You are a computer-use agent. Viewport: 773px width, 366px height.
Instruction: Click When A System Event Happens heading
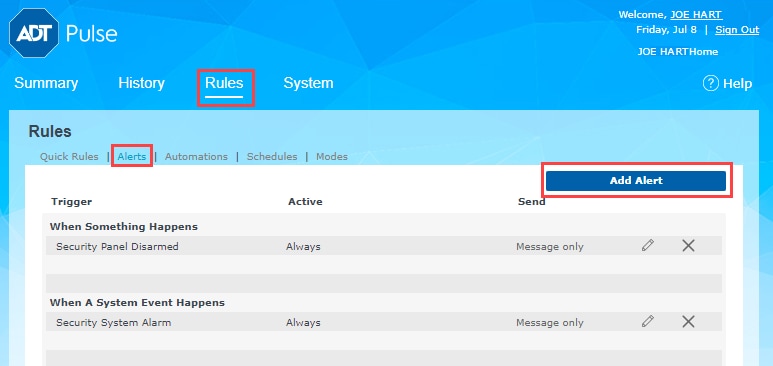click(137, 302)
